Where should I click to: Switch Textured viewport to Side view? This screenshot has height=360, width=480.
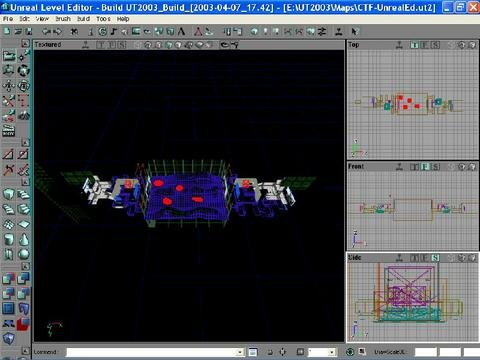pyautogui.click(x=122, y=45)
